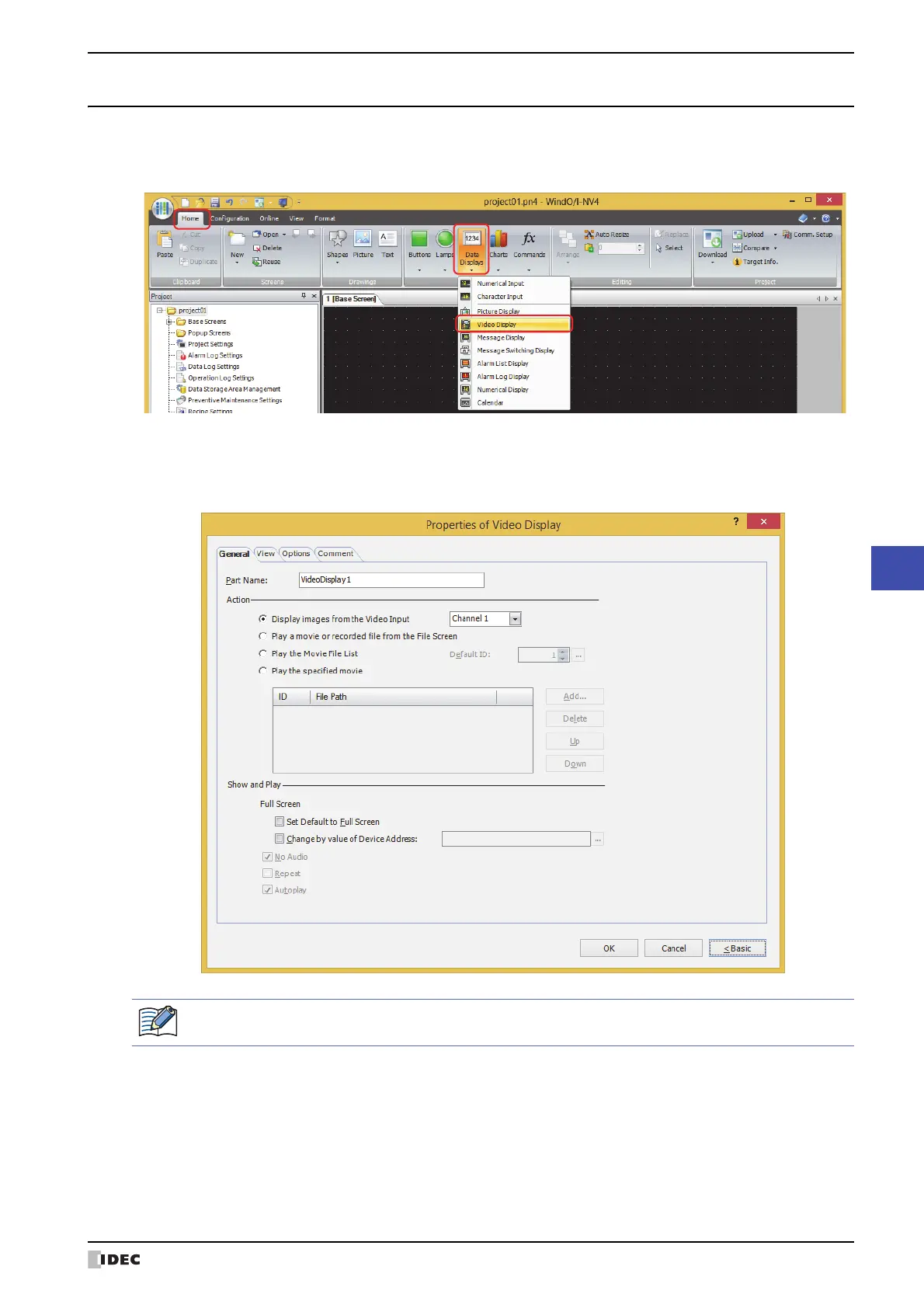This screenshot has width=924, height=1308.
Task: Select Play a movie or recorded file option
Action: (x=262, y=636)
